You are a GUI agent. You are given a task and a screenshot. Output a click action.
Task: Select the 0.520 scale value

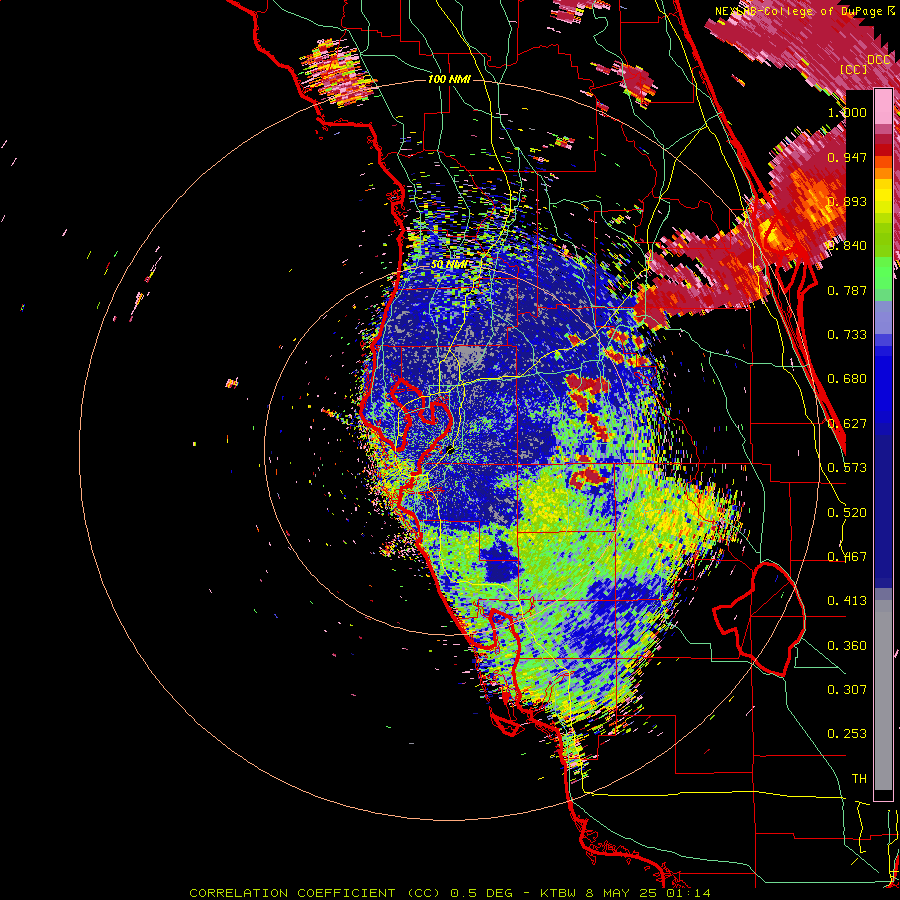point(847,513)
